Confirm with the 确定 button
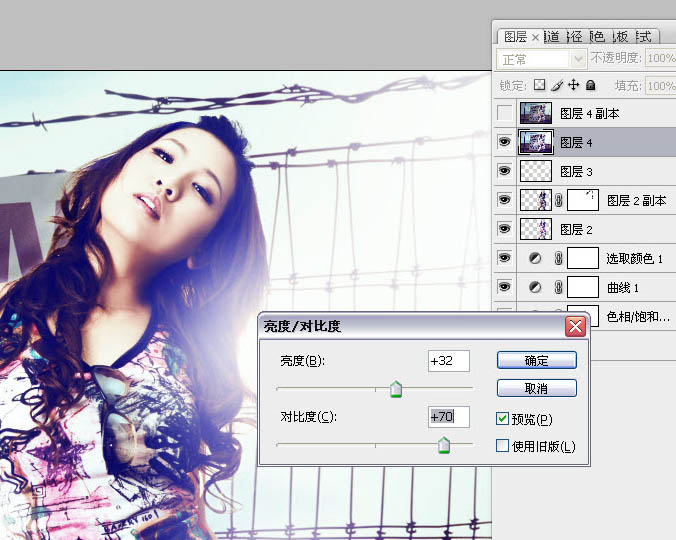This screenshot has width=676, height=540. (536, 360)
